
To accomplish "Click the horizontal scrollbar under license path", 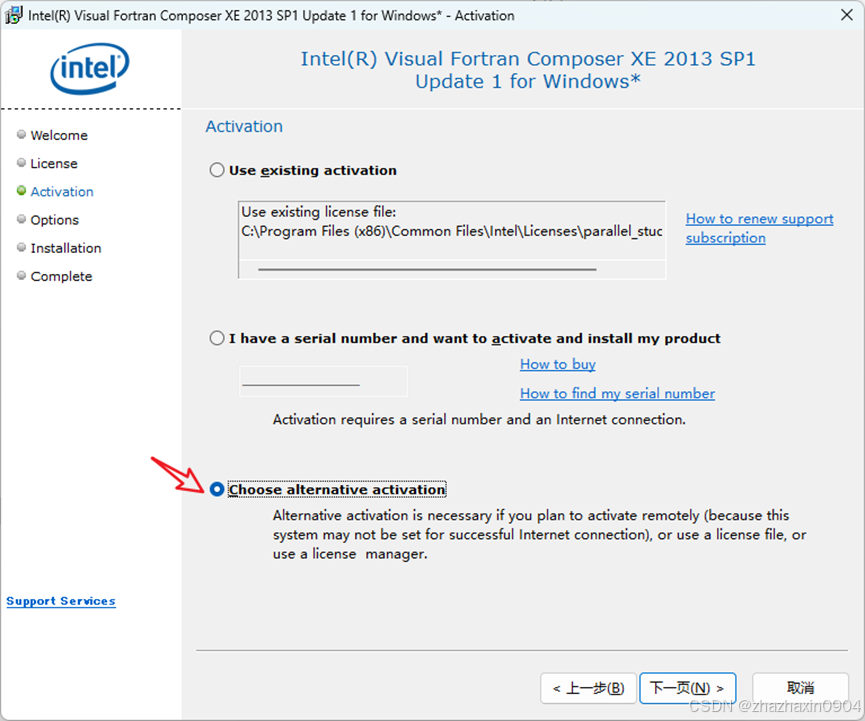I will (x=427, y=269).
